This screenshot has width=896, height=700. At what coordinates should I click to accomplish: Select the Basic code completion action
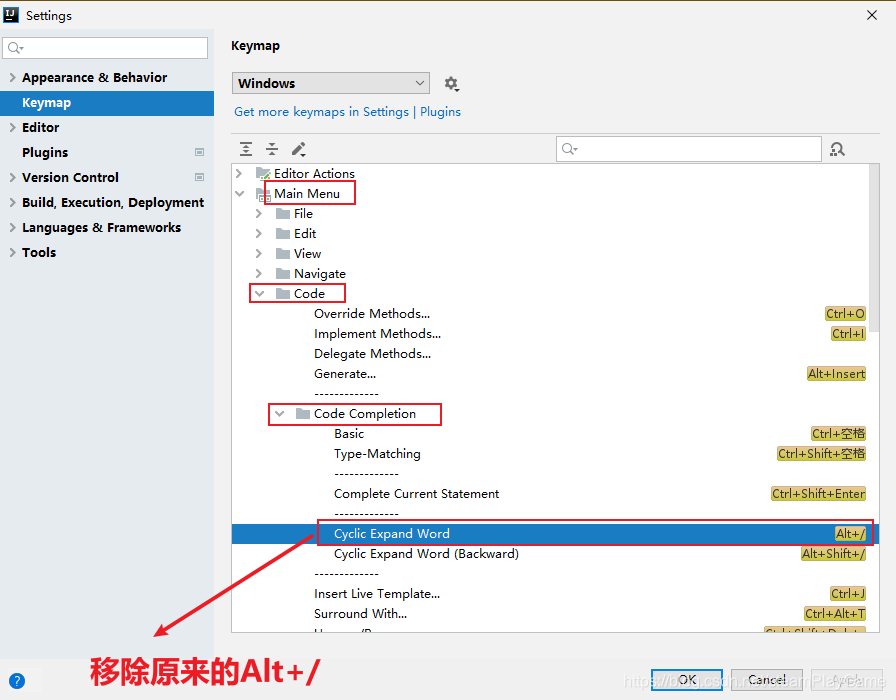(349, 434)
